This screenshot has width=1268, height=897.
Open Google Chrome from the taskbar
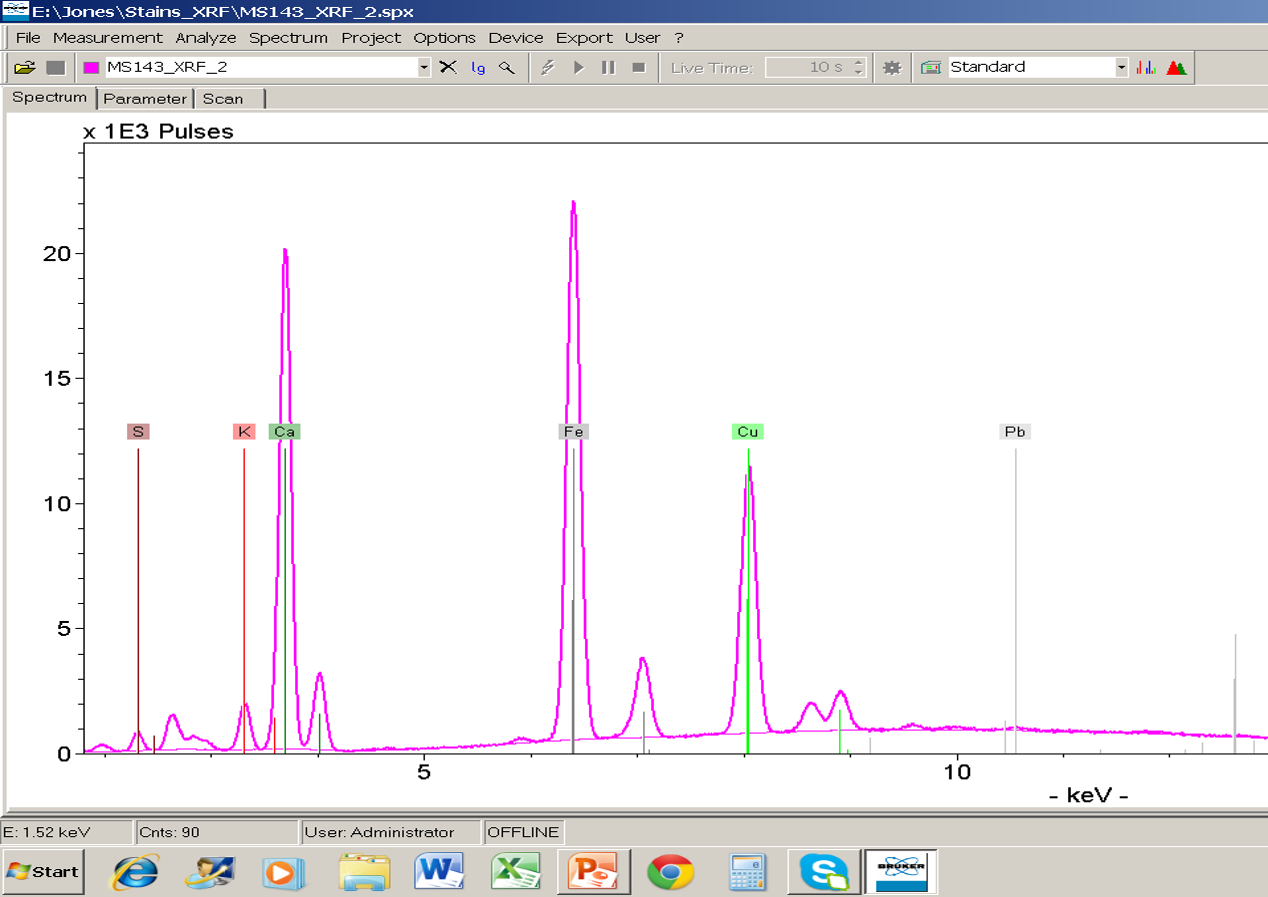point(671,872)
